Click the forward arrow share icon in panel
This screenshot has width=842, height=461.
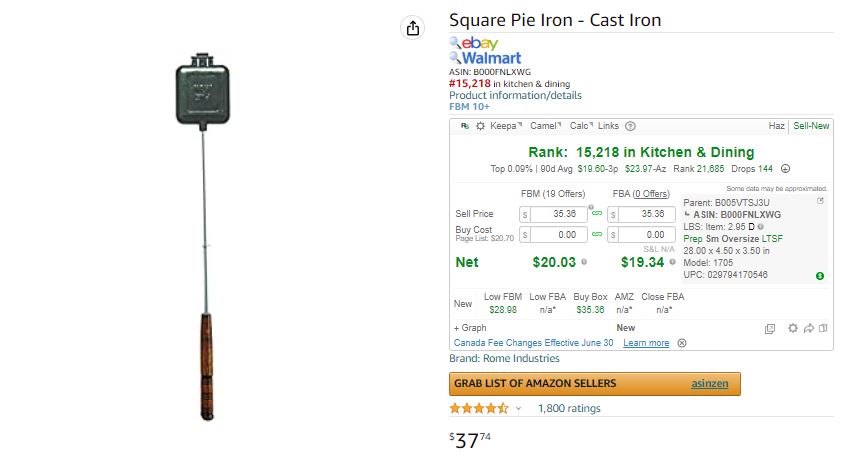[809, 328]
